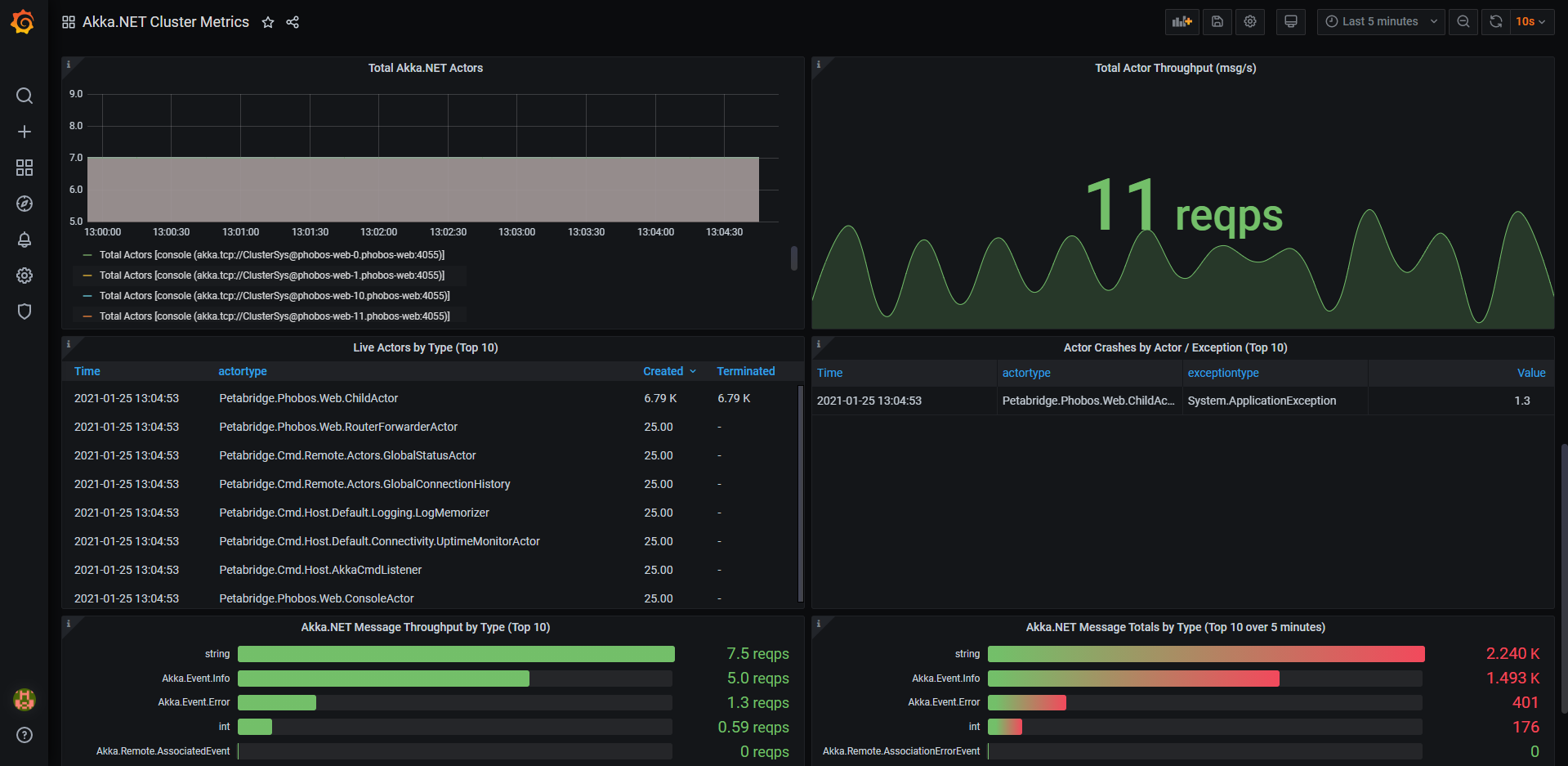Show info for Message Throughput by Type panel
1568x766 pixels.
(69, 624)
